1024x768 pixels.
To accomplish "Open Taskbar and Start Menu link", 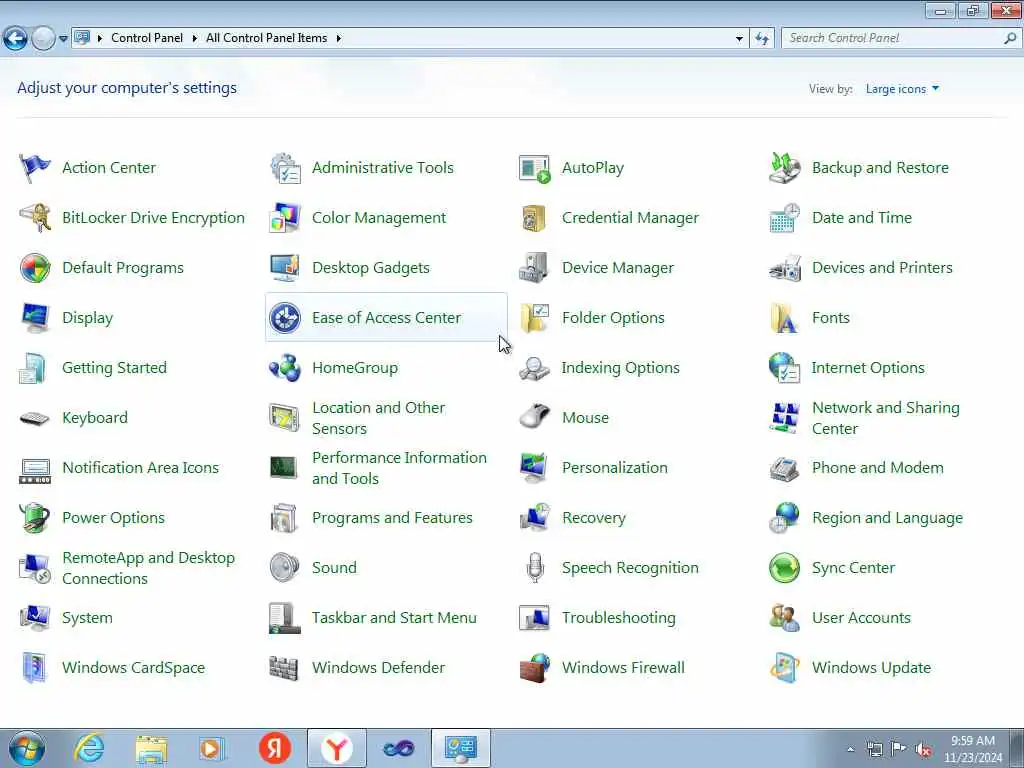I will (394, 618).
